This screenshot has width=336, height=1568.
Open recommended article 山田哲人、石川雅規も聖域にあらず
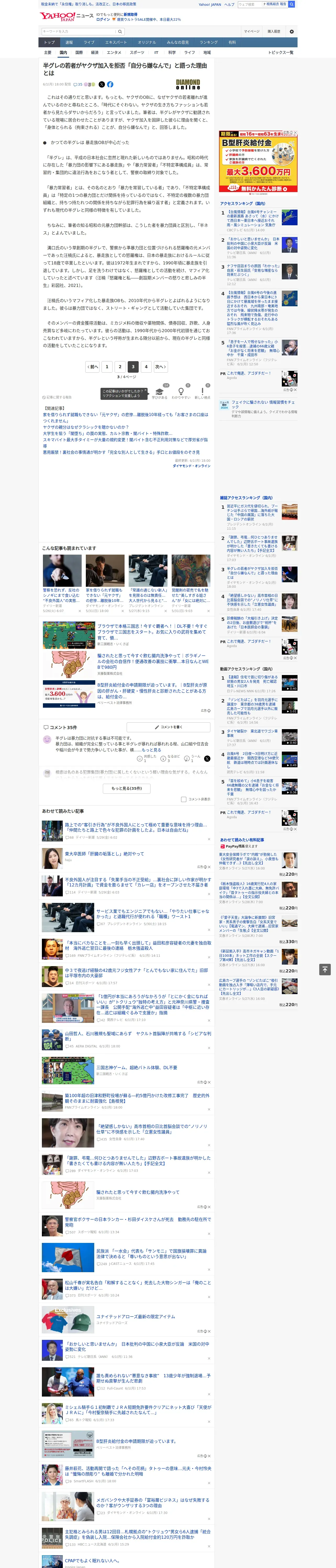tap(138, 1036)
